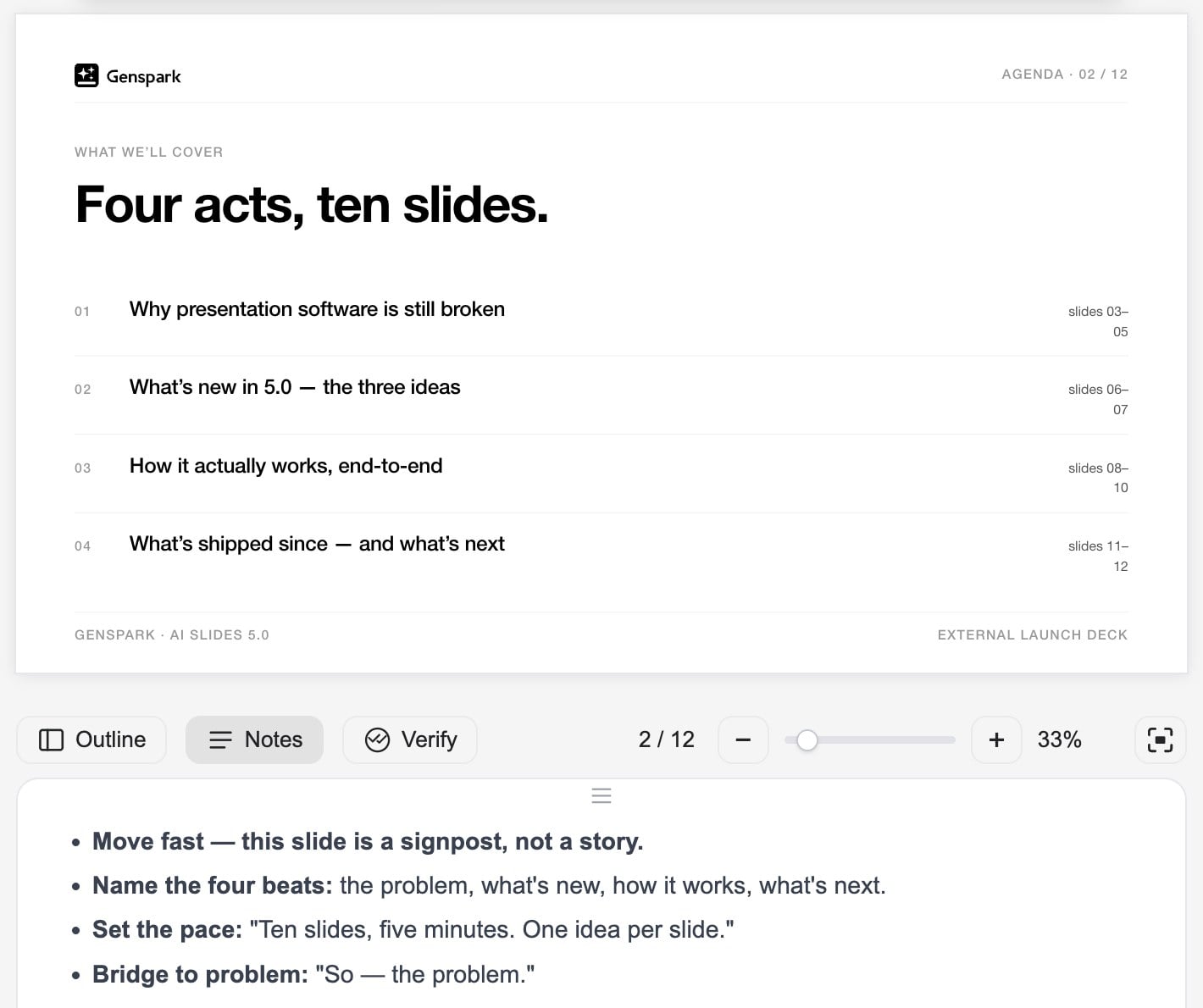Click the 'slides 08–10' range label

tap(1098, 478)
